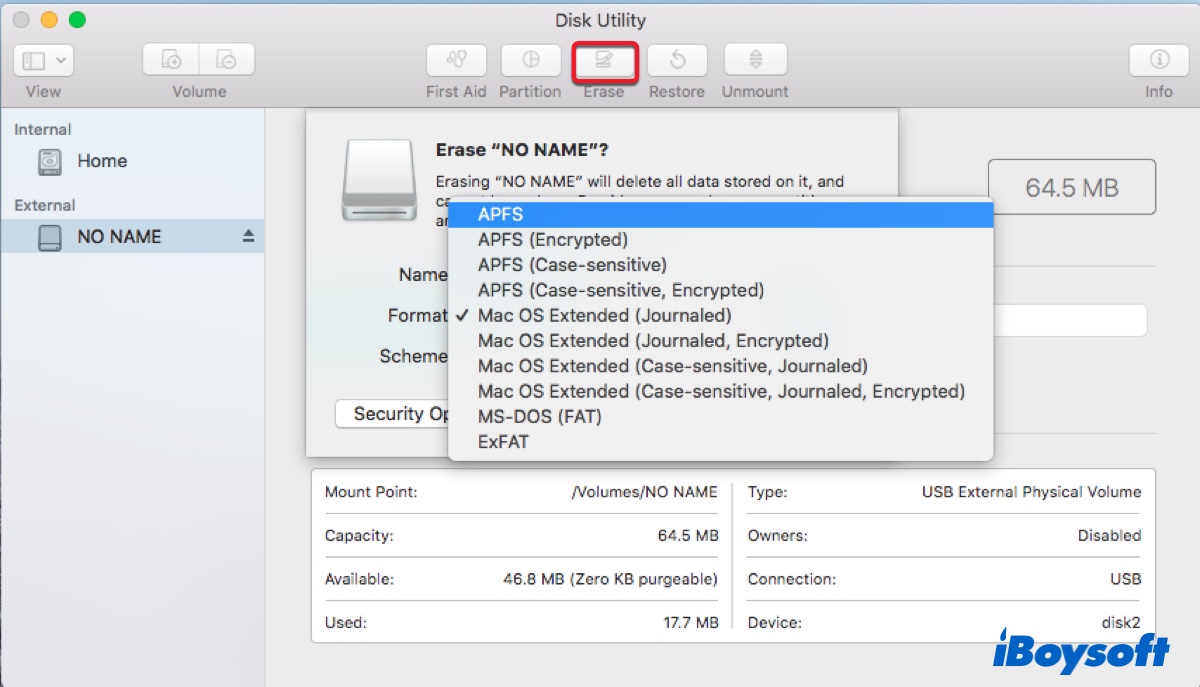This screenshot has height=687, width=1200.
Task: Select APFS (Case-sensitive, Encrypted) entry
Action: coord(620,290)
